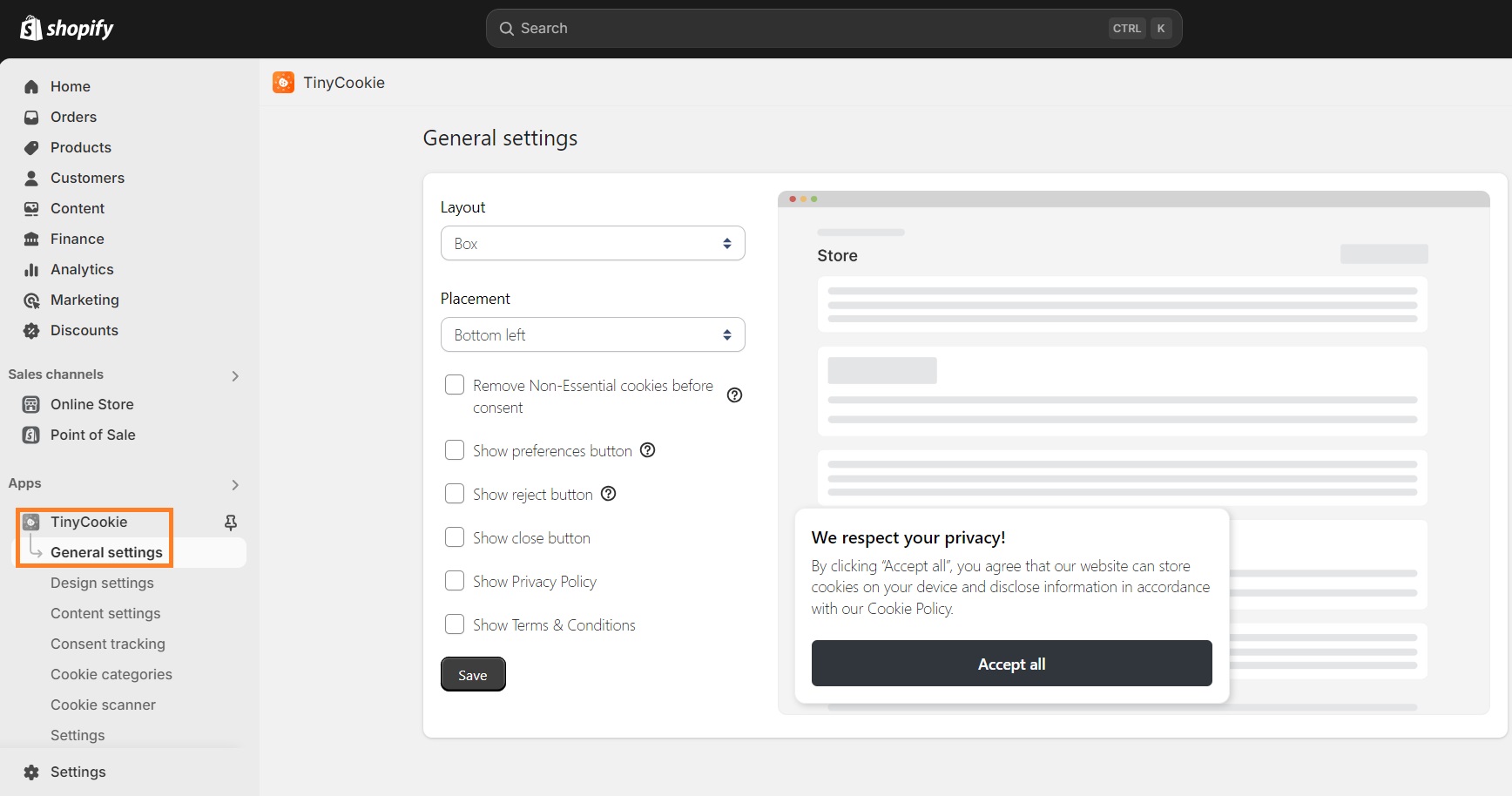The width and height of the screenshot is (1512, 796).
Task: Open Consent tracking settings
Action: tap(107, 644)
